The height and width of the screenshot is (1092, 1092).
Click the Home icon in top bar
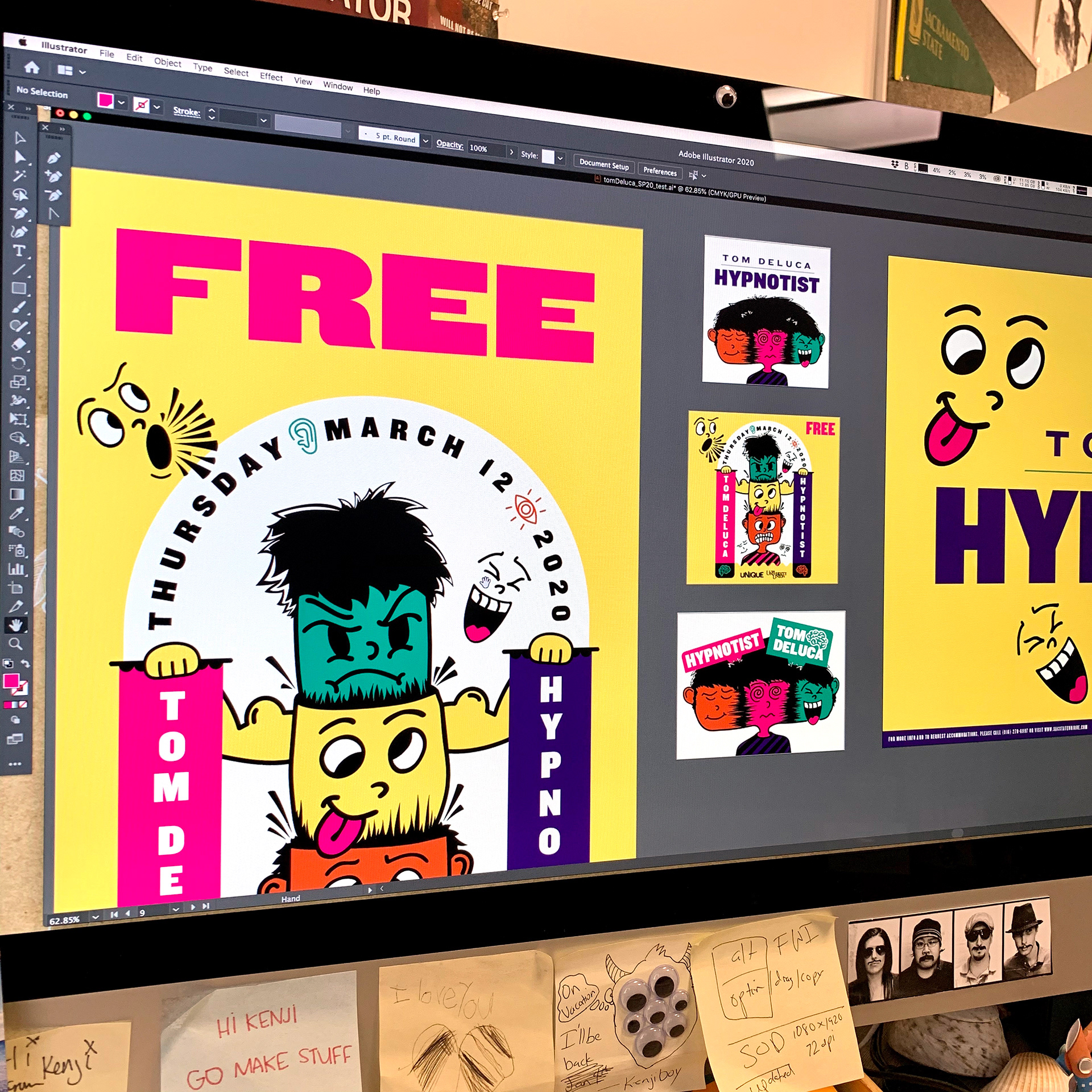pos(32,68)
